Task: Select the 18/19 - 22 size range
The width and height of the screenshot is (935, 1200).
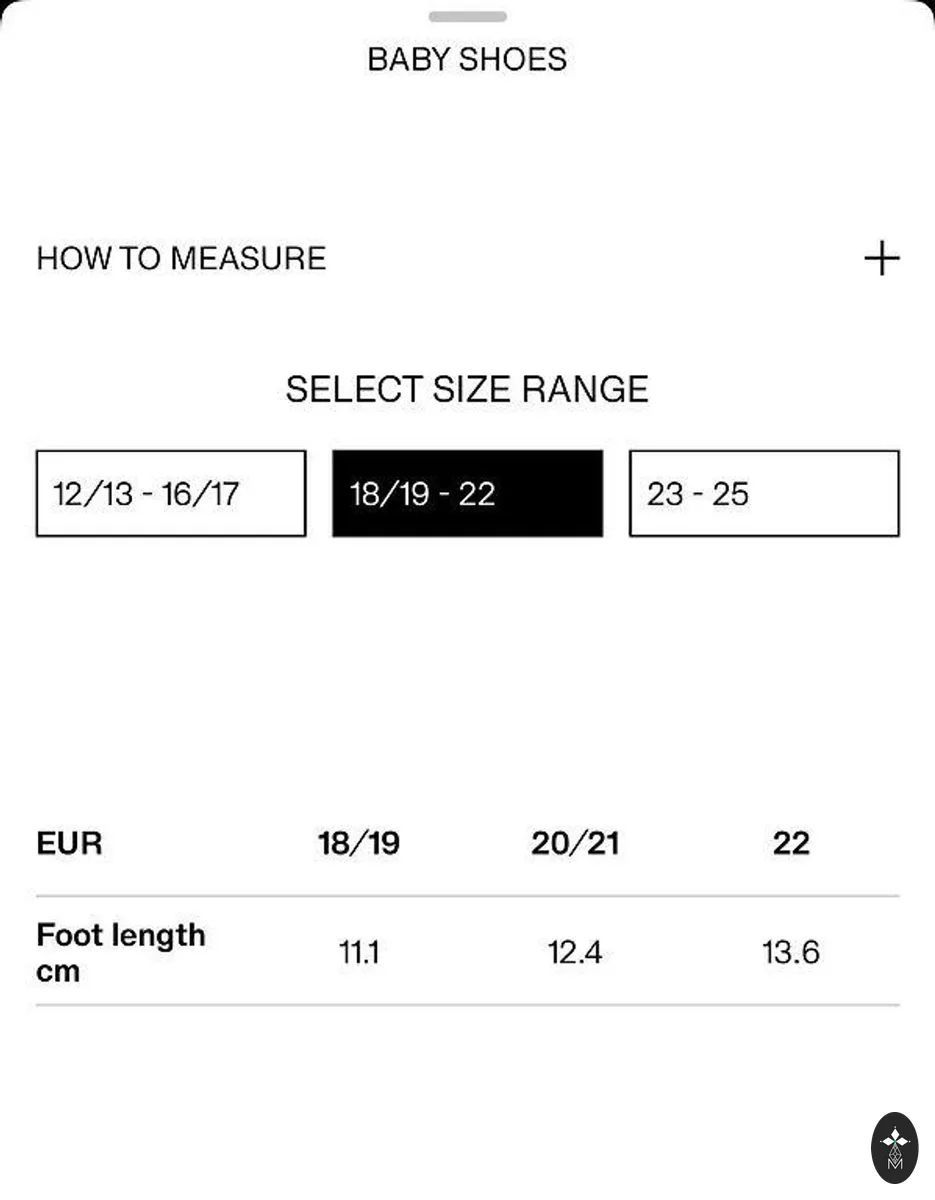Action: (x=467, y=493)
